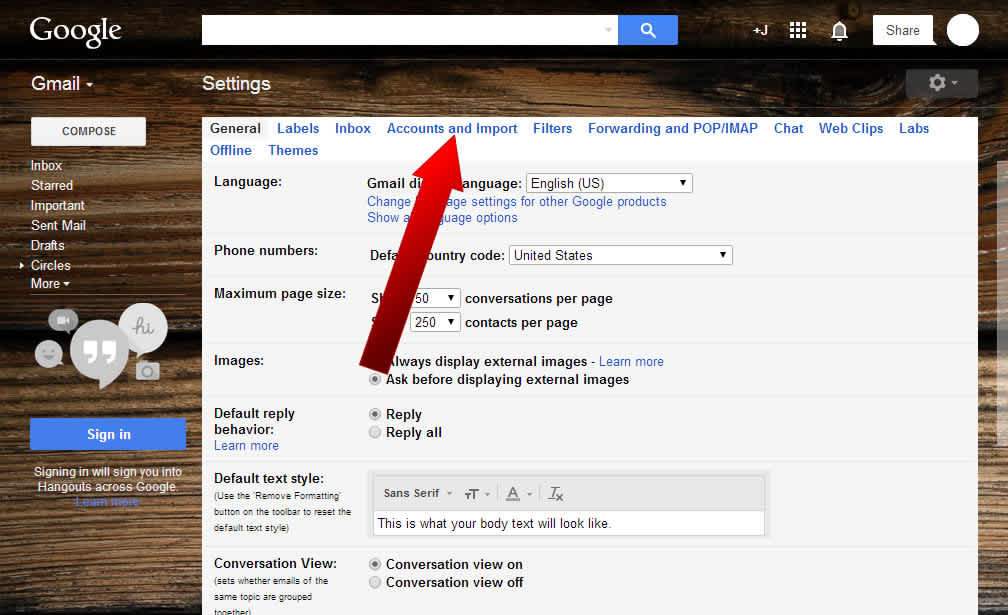This screenshot has width=1008, height=615.
Task: Open the Sans Serif font dropdown
Action: pyautogui.click(x=418, y=494)
